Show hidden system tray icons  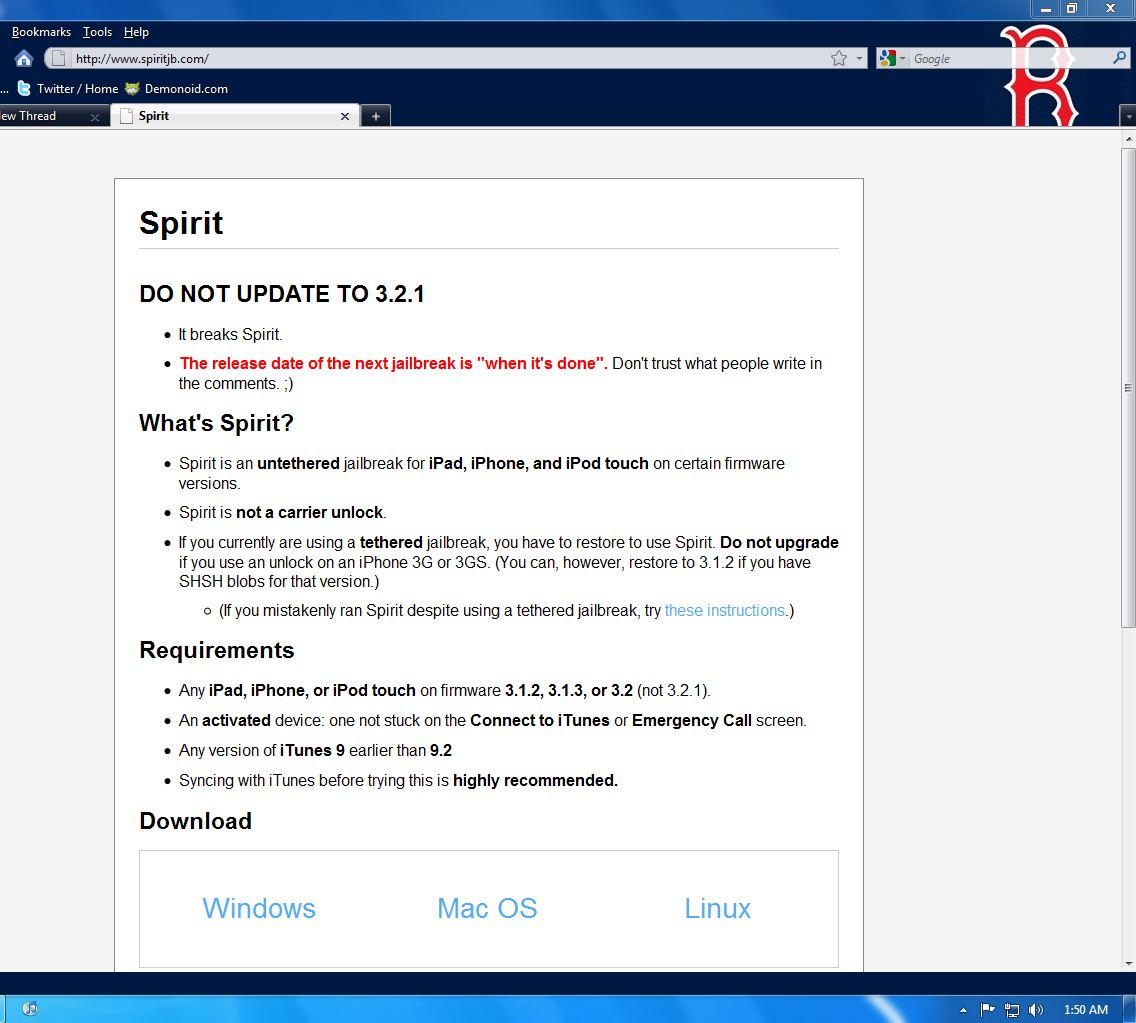click(x=963, y=1010)
